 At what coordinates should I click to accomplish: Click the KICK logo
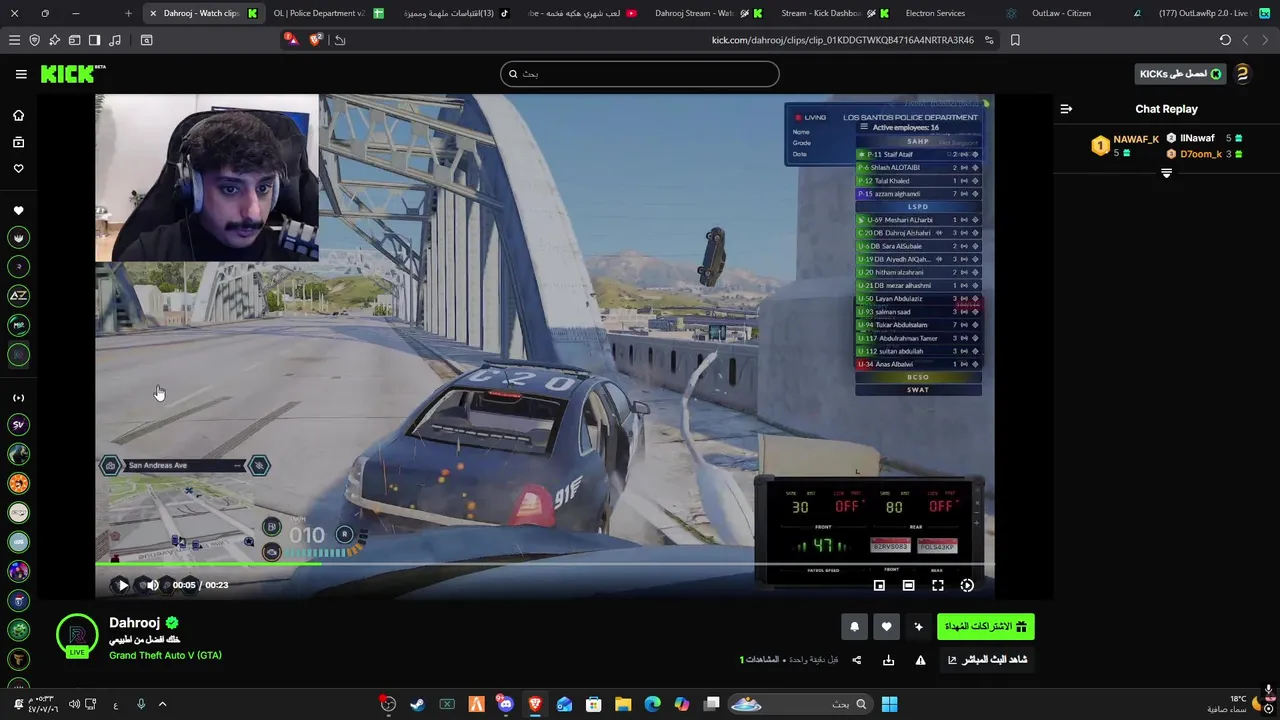pyautogui.click(x=72, y=74)
